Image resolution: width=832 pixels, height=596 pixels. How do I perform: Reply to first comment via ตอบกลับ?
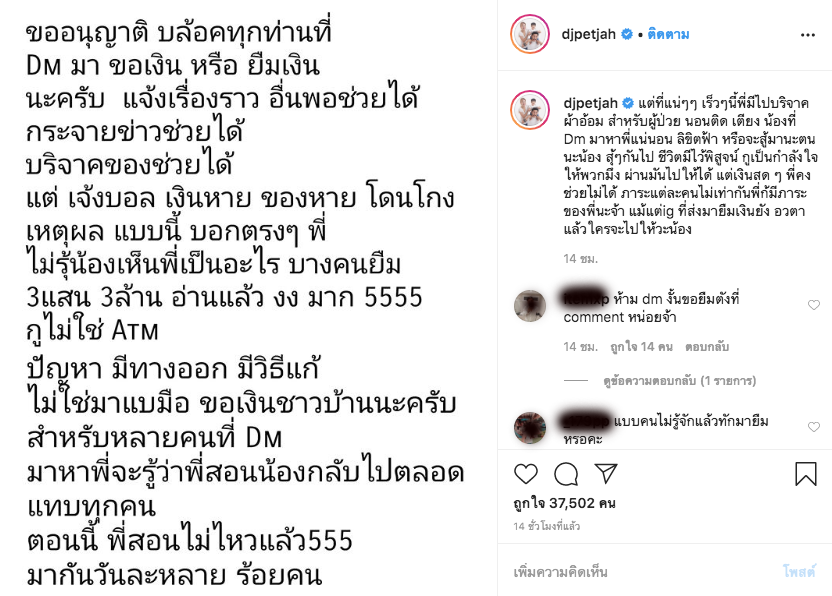tap(707, 347)
